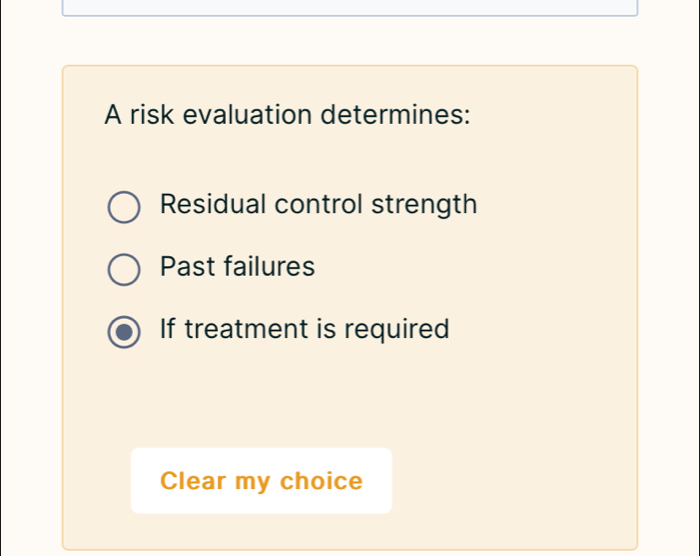Click the "Past failures" answer label
This screenshot has width=700, height=556.
(237, 267)
